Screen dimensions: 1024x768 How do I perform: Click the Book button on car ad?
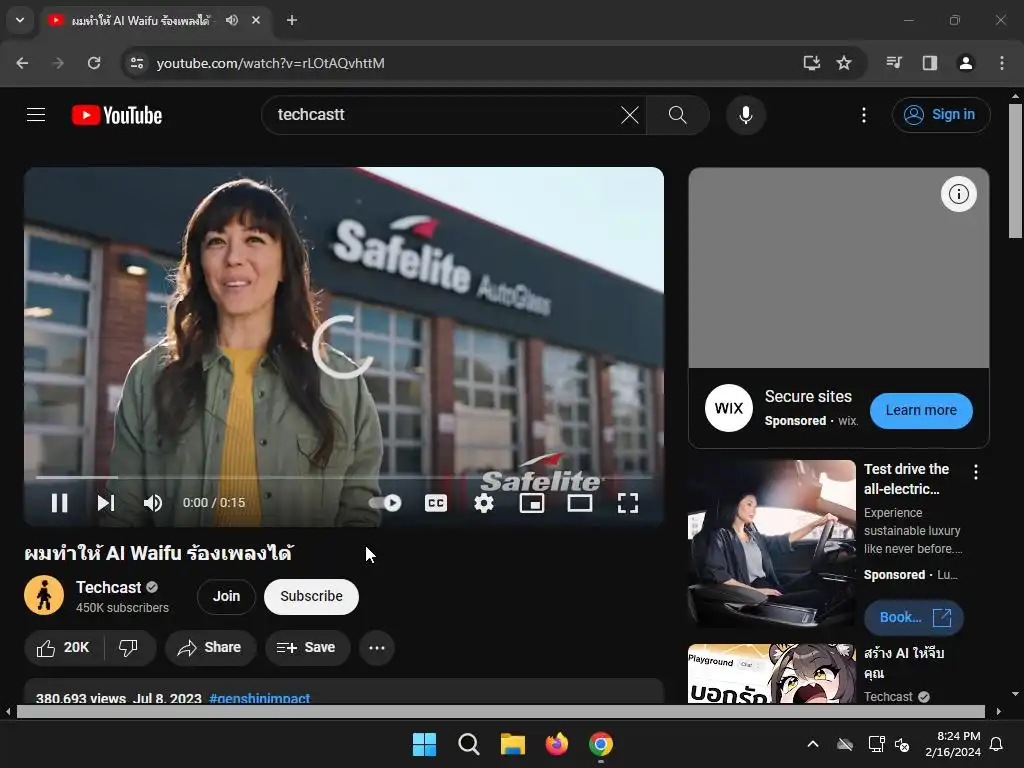pos(913,618)
